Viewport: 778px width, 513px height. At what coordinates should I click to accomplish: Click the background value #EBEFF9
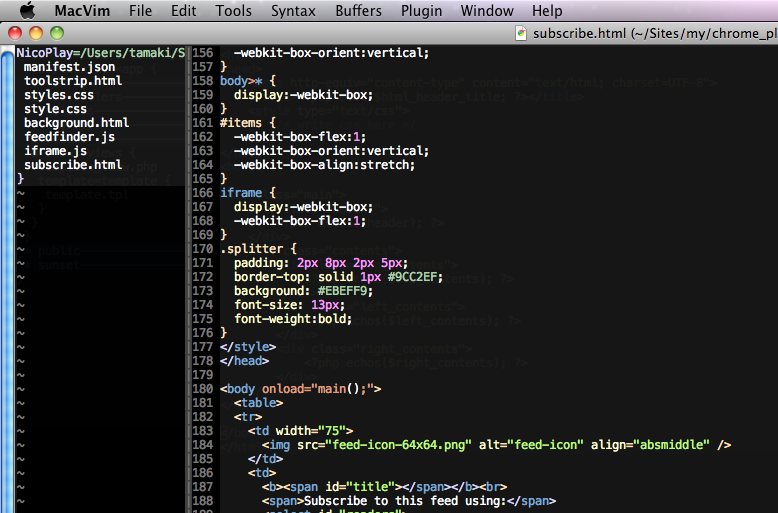(342, 291)
